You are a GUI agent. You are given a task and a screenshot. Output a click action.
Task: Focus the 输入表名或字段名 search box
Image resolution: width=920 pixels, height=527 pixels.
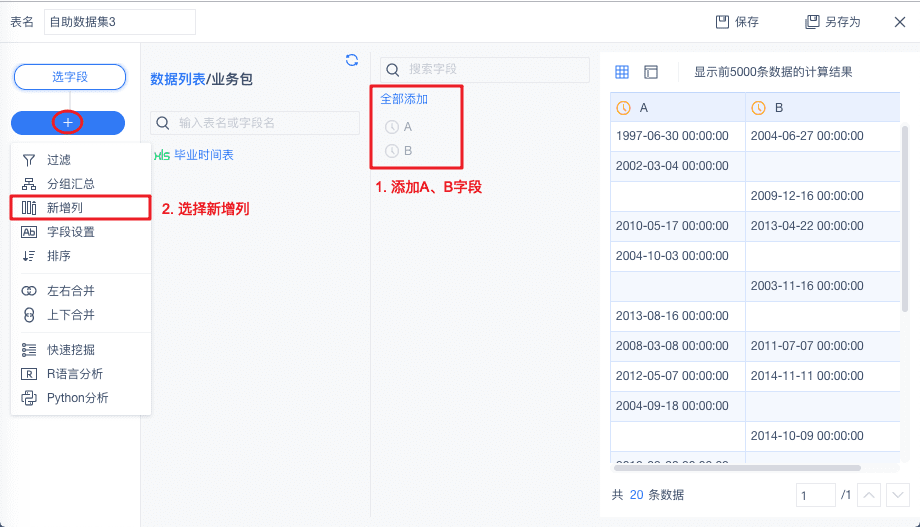[255, 123]
